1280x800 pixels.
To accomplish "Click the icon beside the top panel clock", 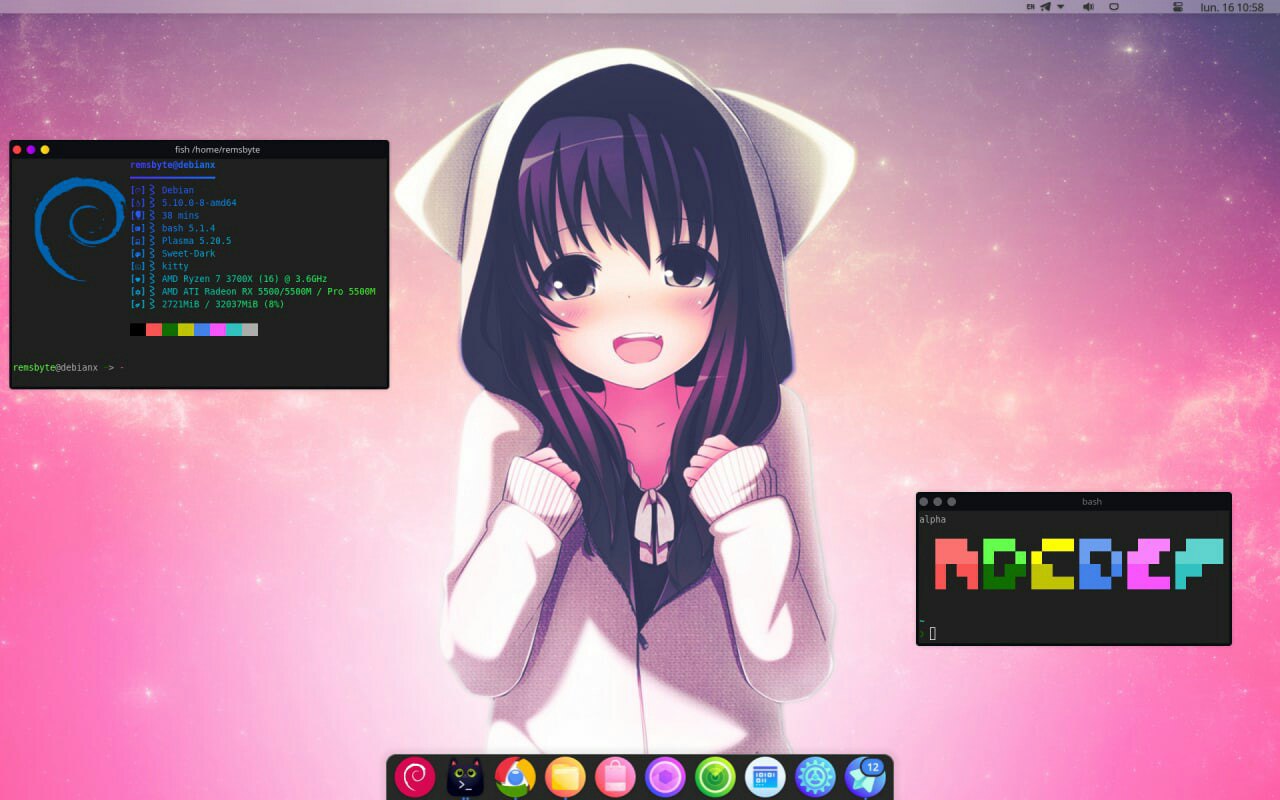I will tap(1178, 7).
